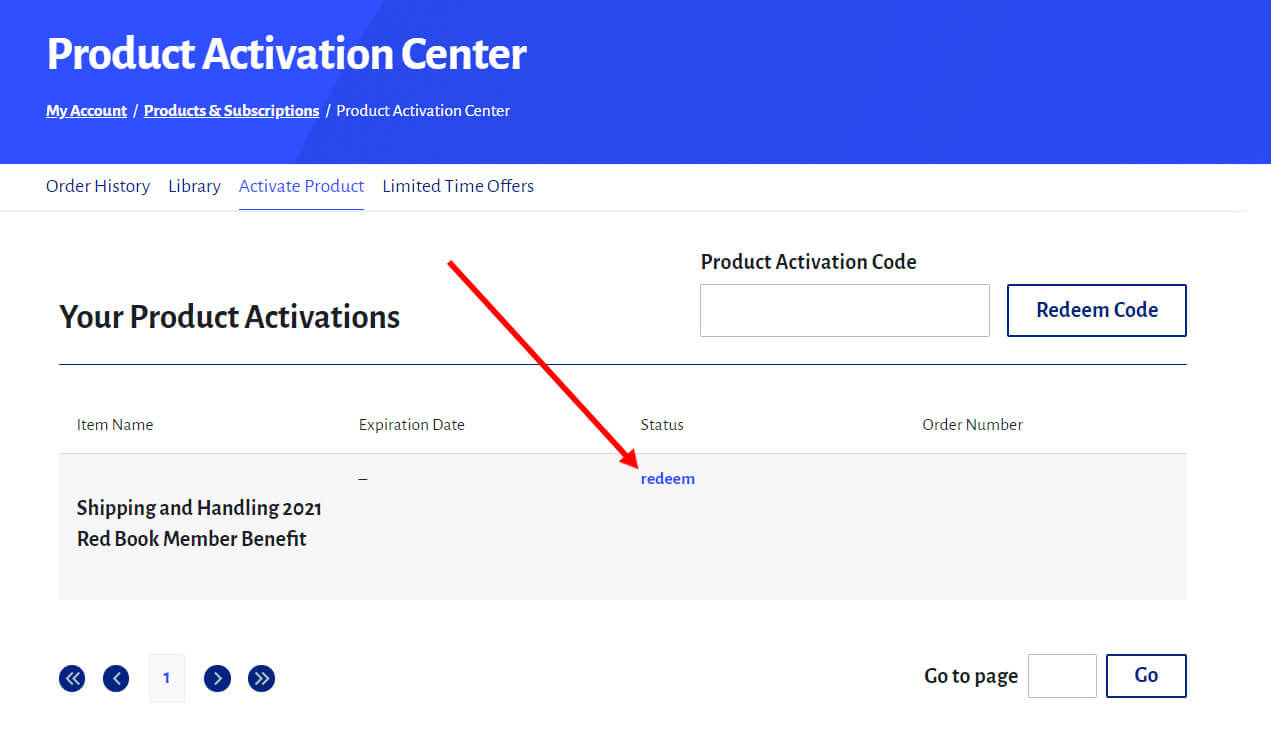
Task: Open the Order History tab
Action: [98, 186]
